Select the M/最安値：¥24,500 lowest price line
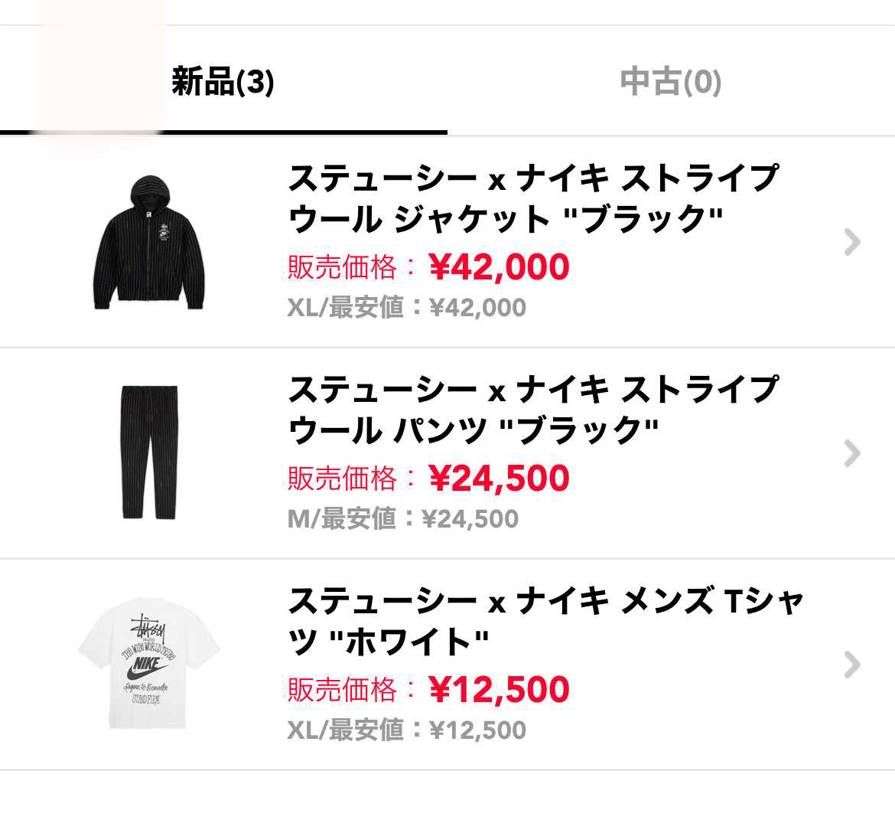This screenshot has height=830, width=895. point(402,519)
